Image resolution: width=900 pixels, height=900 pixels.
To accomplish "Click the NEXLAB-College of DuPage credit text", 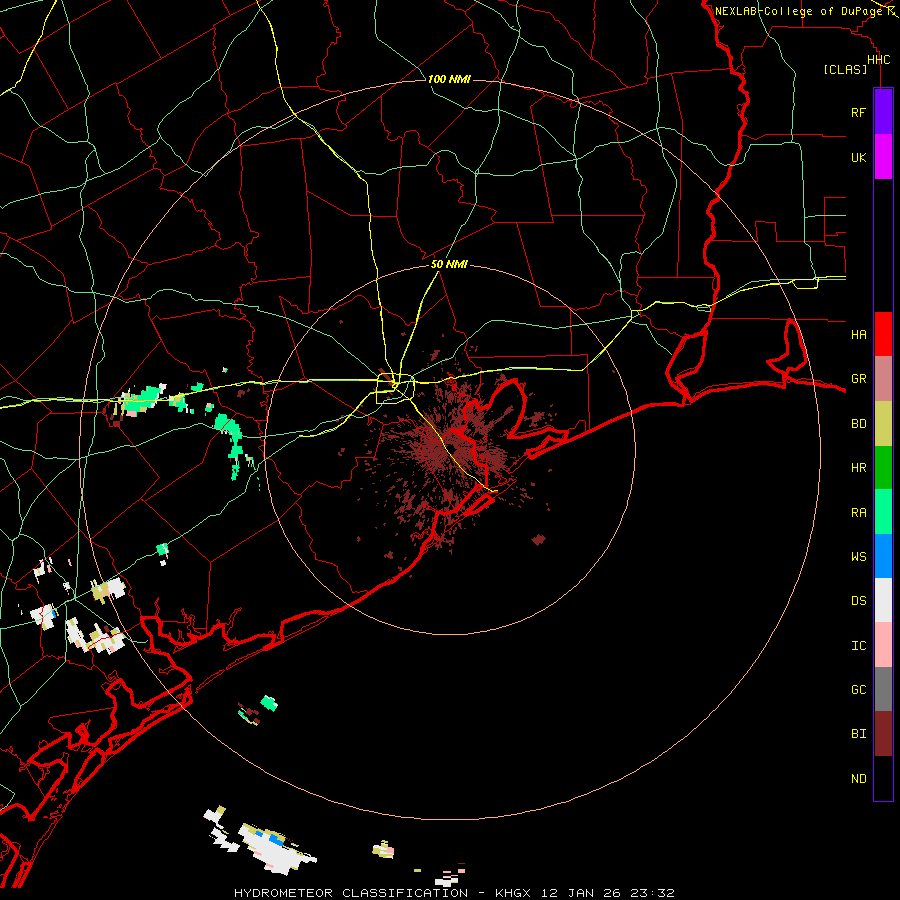I will pos(799,11).
